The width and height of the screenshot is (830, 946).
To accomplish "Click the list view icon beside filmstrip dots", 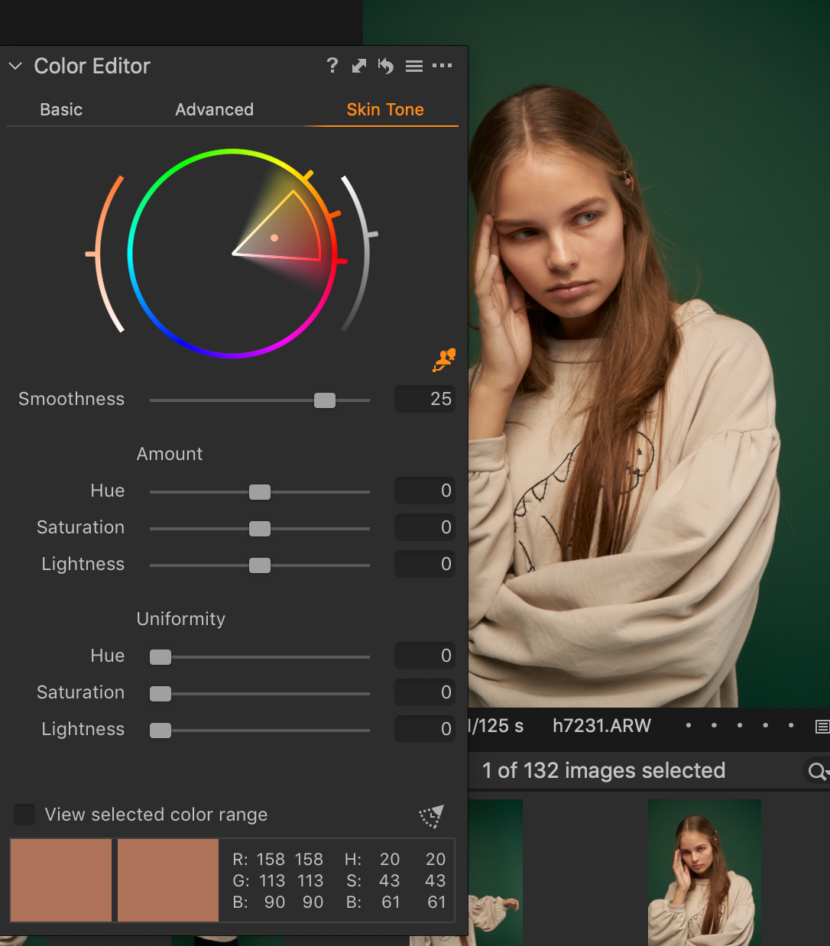I will 823,727.
